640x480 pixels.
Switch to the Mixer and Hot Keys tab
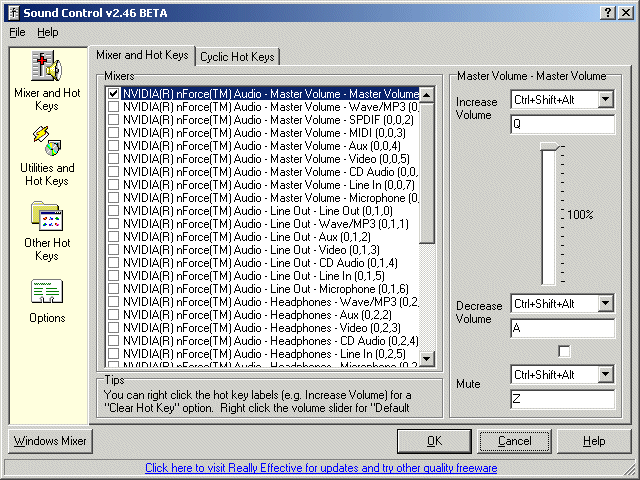coord(142,55)
